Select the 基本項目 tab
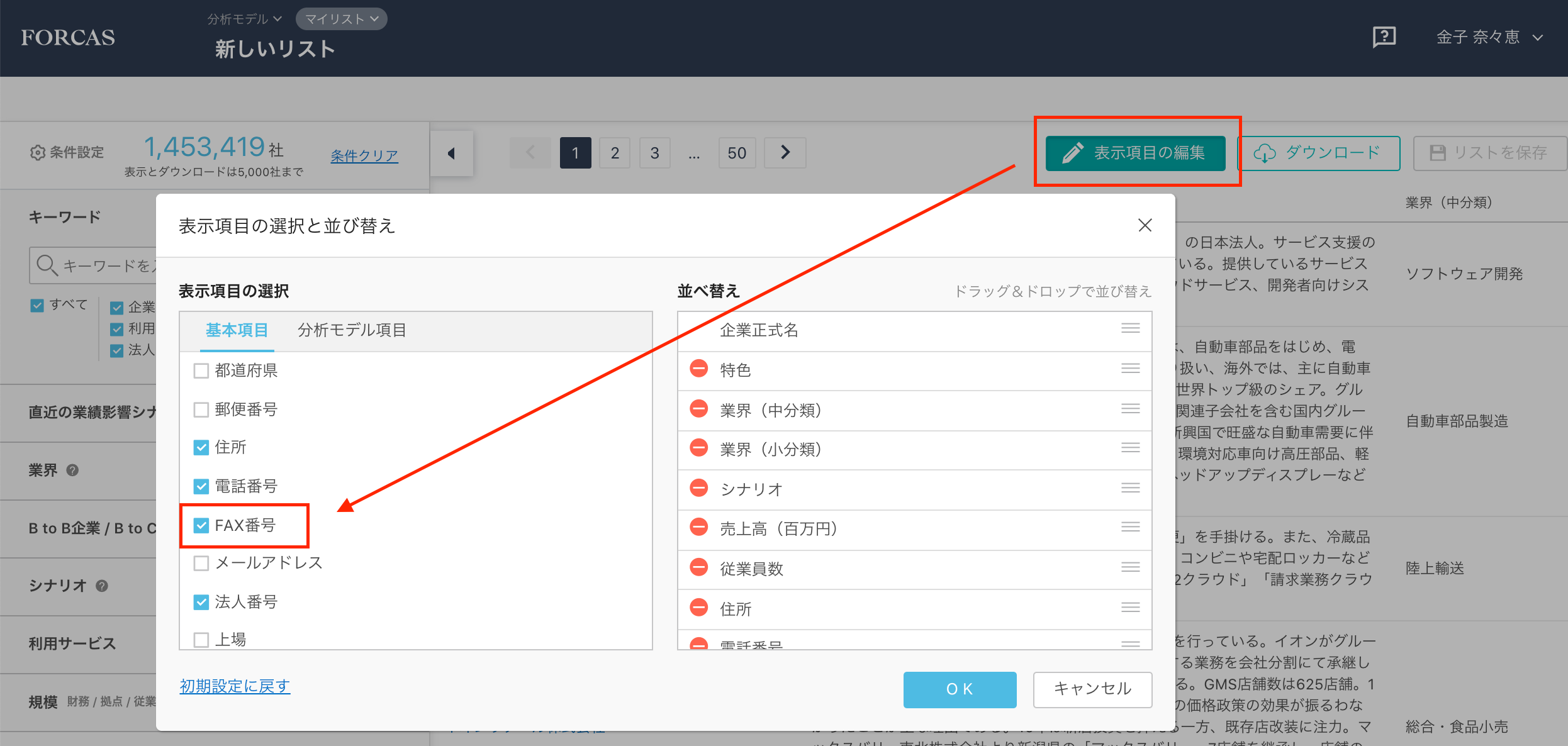The width and height of the screenshot is (1568, 746). tap(237, 330)
